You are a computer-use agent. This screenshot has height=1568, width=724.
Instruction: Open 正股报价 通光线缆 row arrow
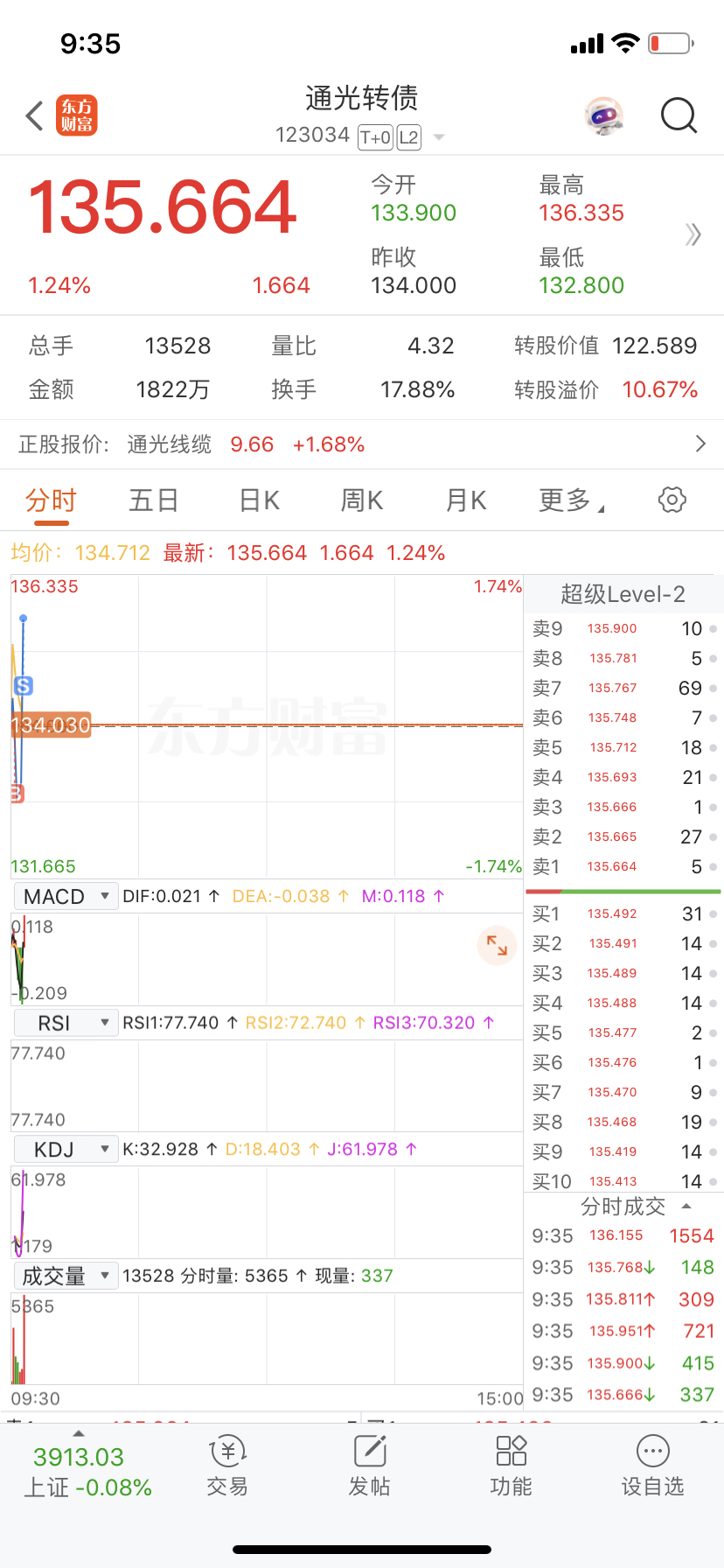[700, 444]
